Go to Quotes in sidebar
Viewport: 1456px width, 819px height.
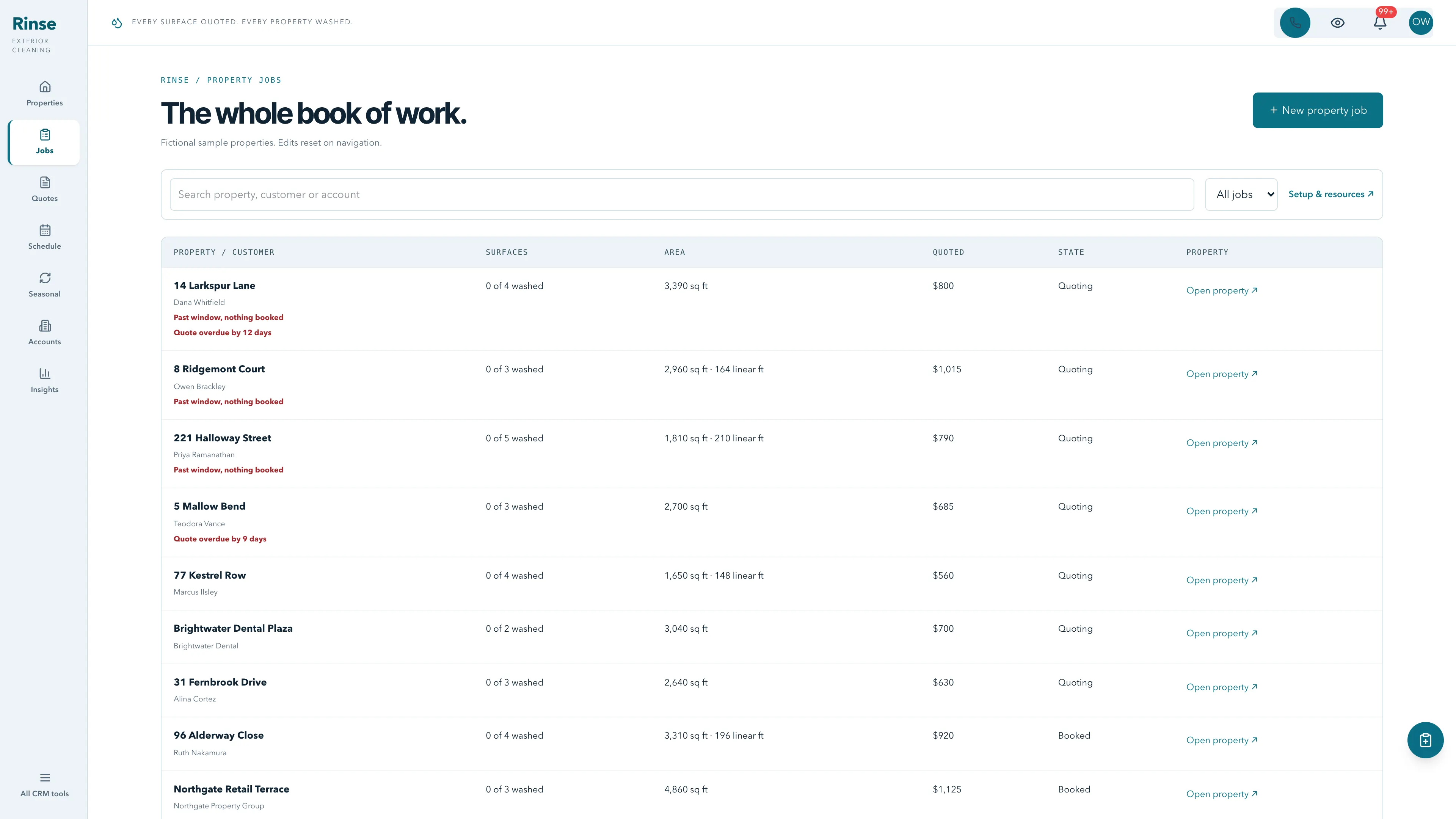[45, 189]
